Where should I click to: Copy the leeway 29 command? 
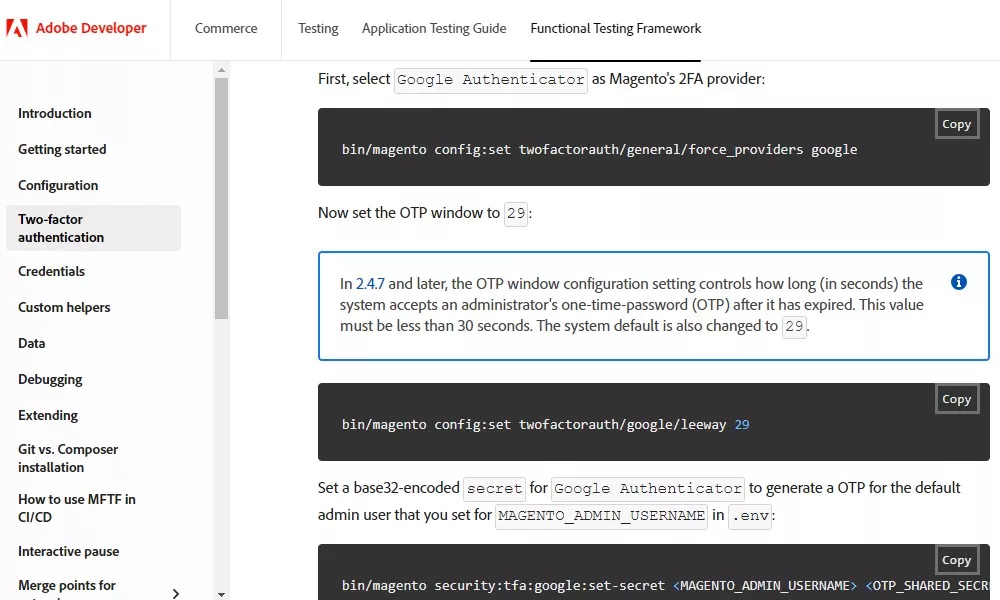(956, 399)
